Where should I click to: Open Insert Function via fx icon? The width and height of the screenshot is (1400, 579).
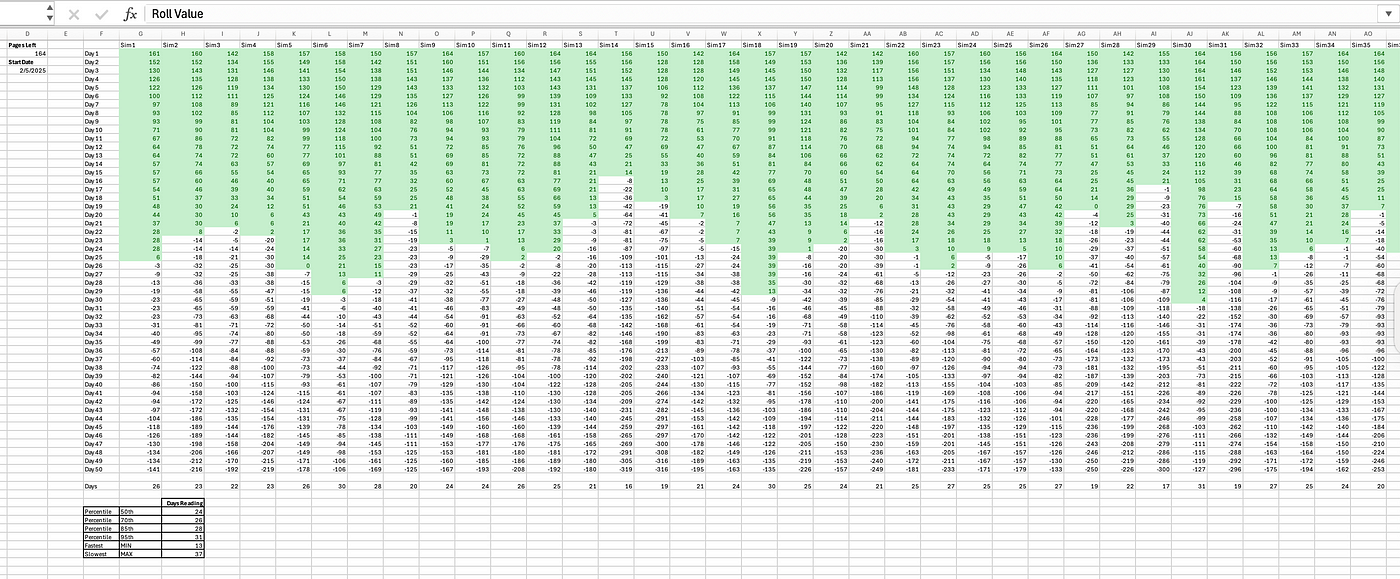[130, 15]
